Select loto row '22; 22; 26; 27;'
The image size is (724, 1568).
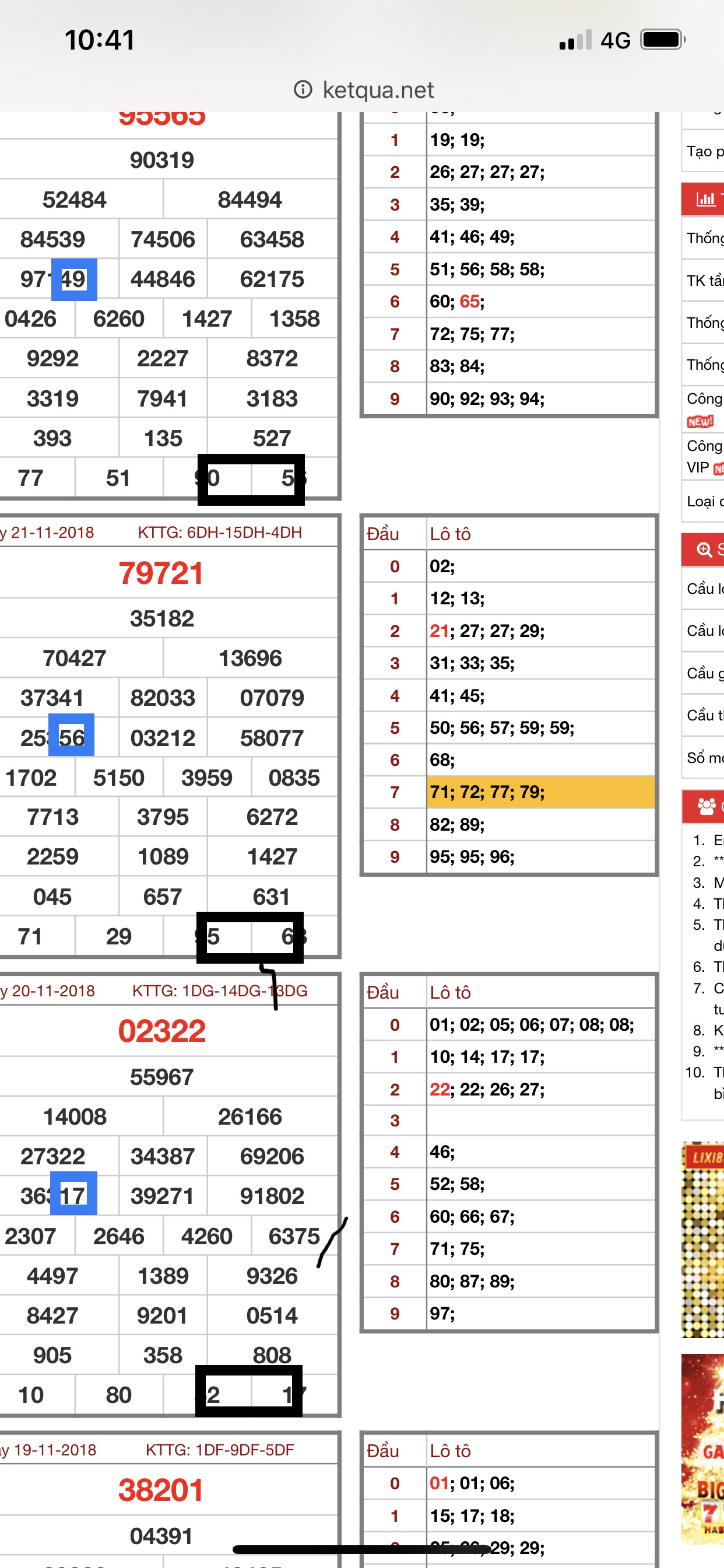pos(541,1089)
